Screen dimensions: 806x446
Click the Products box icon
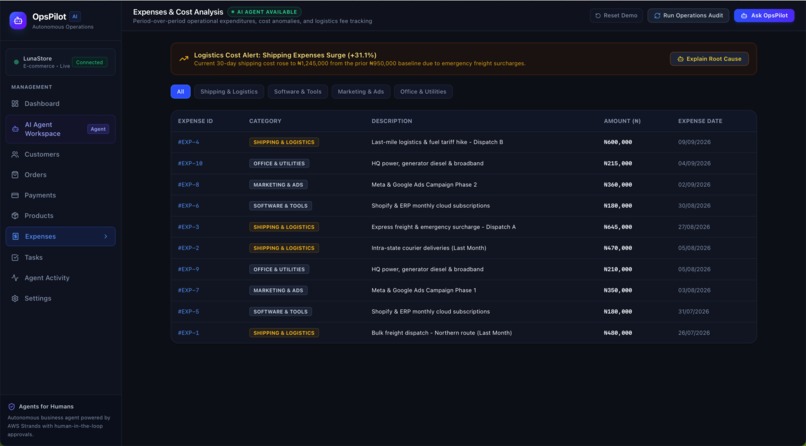15,216
